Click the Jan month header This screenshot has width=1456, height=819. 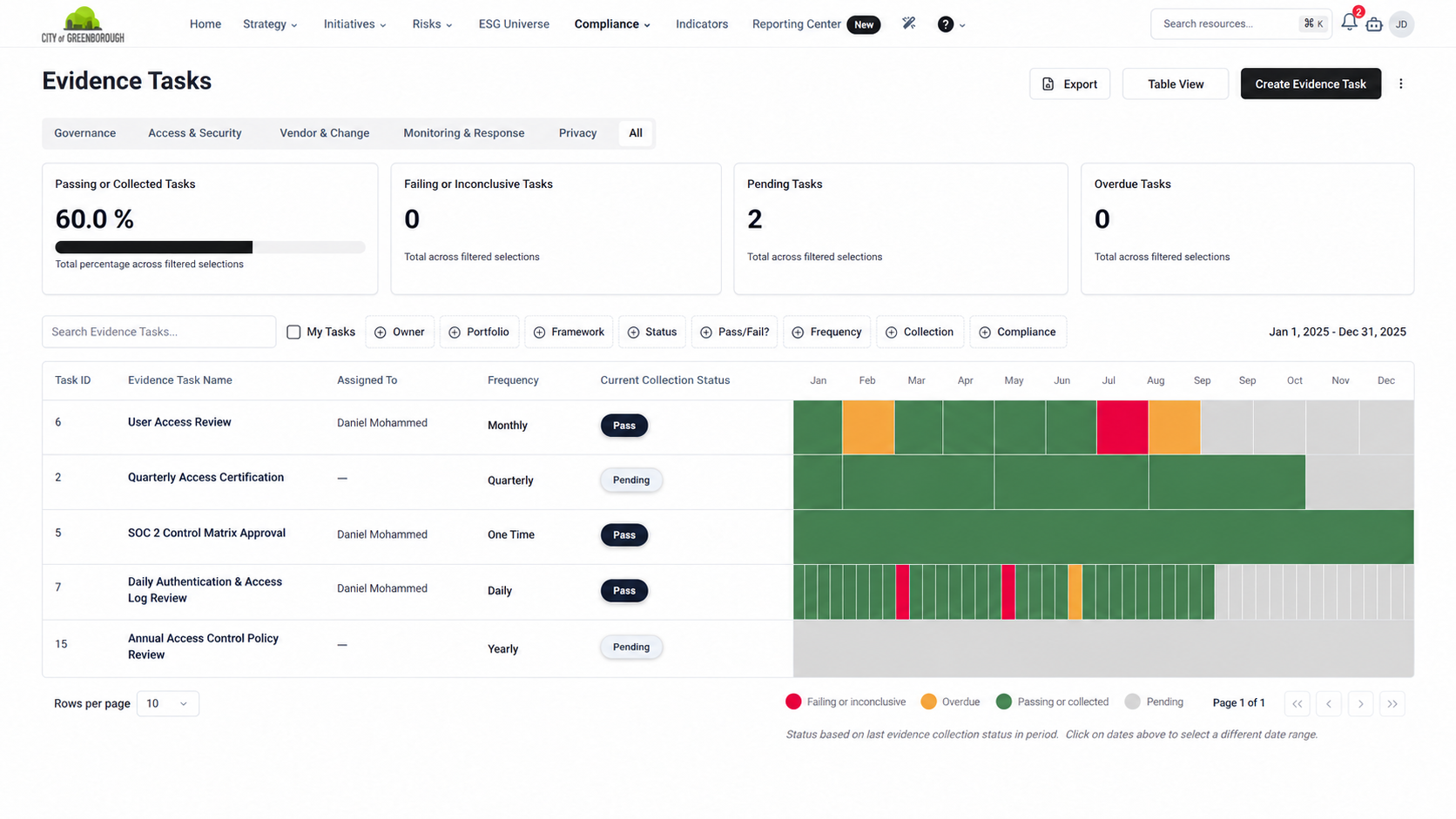tap(819, 380)
